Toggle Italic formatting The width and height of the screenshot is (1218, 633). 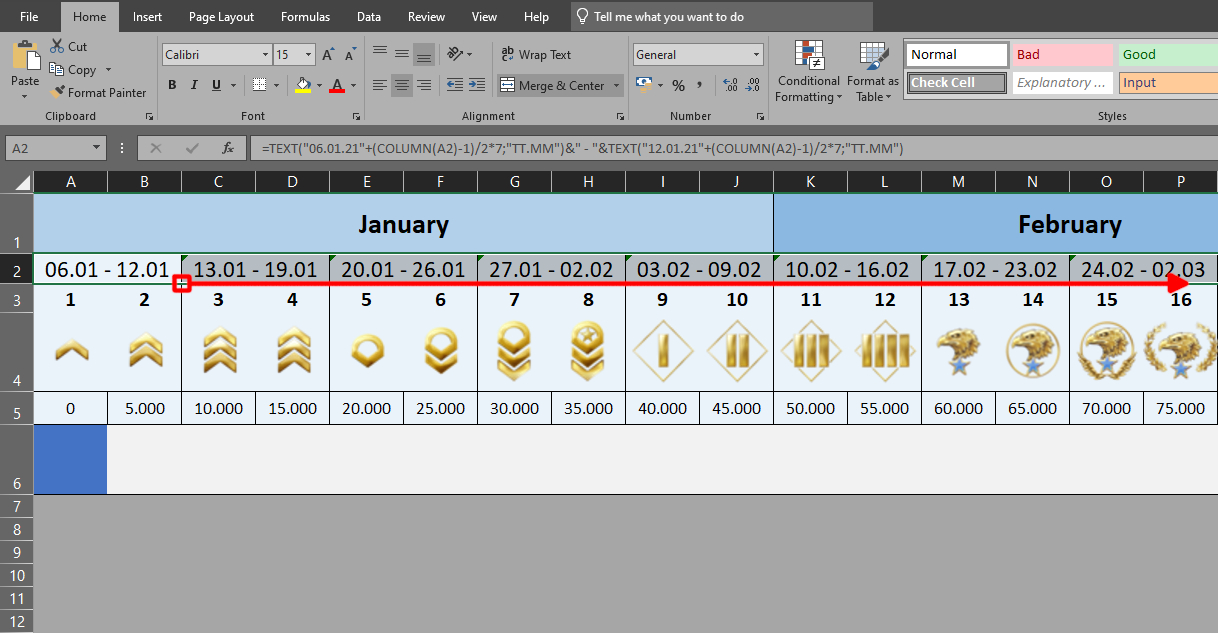coord(193,85)
